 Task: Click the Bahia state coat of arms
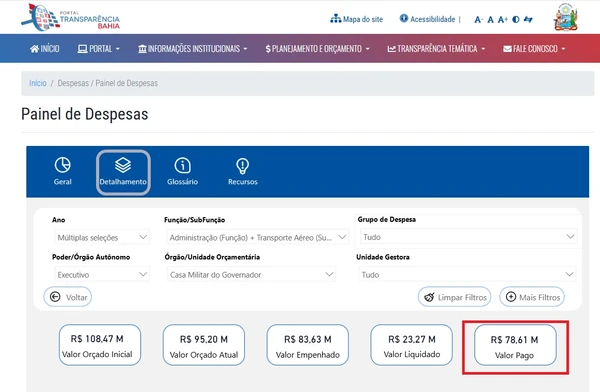566,17
